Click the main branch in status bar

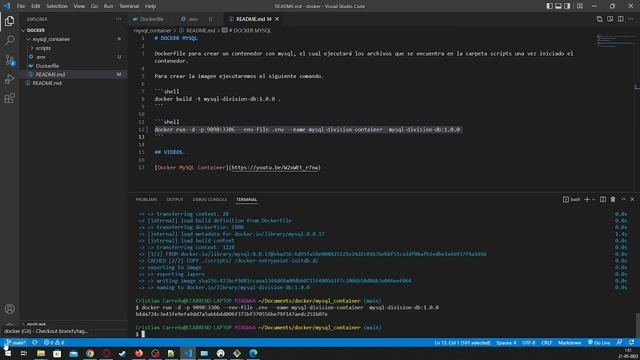coord(16,342)
